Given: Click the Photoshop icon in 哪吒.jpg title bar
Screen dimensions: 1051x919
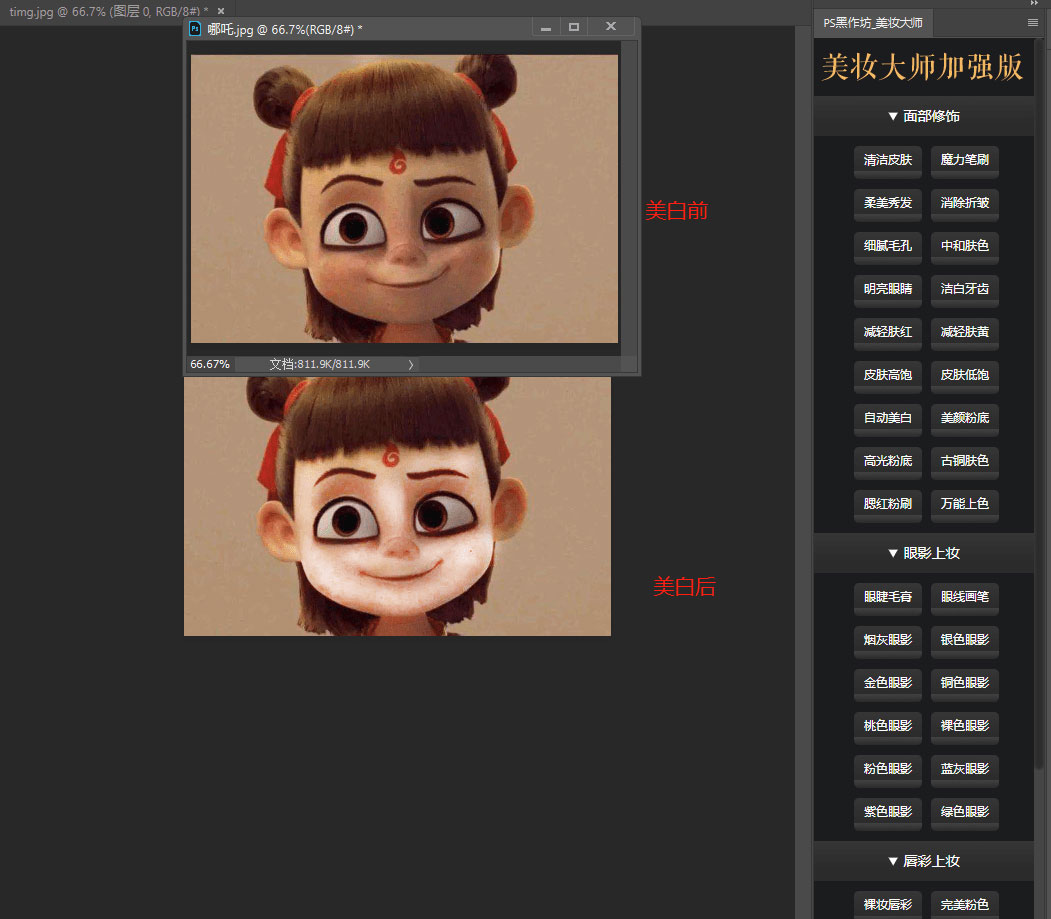Looking at the screenshot, I should point(196,29).
